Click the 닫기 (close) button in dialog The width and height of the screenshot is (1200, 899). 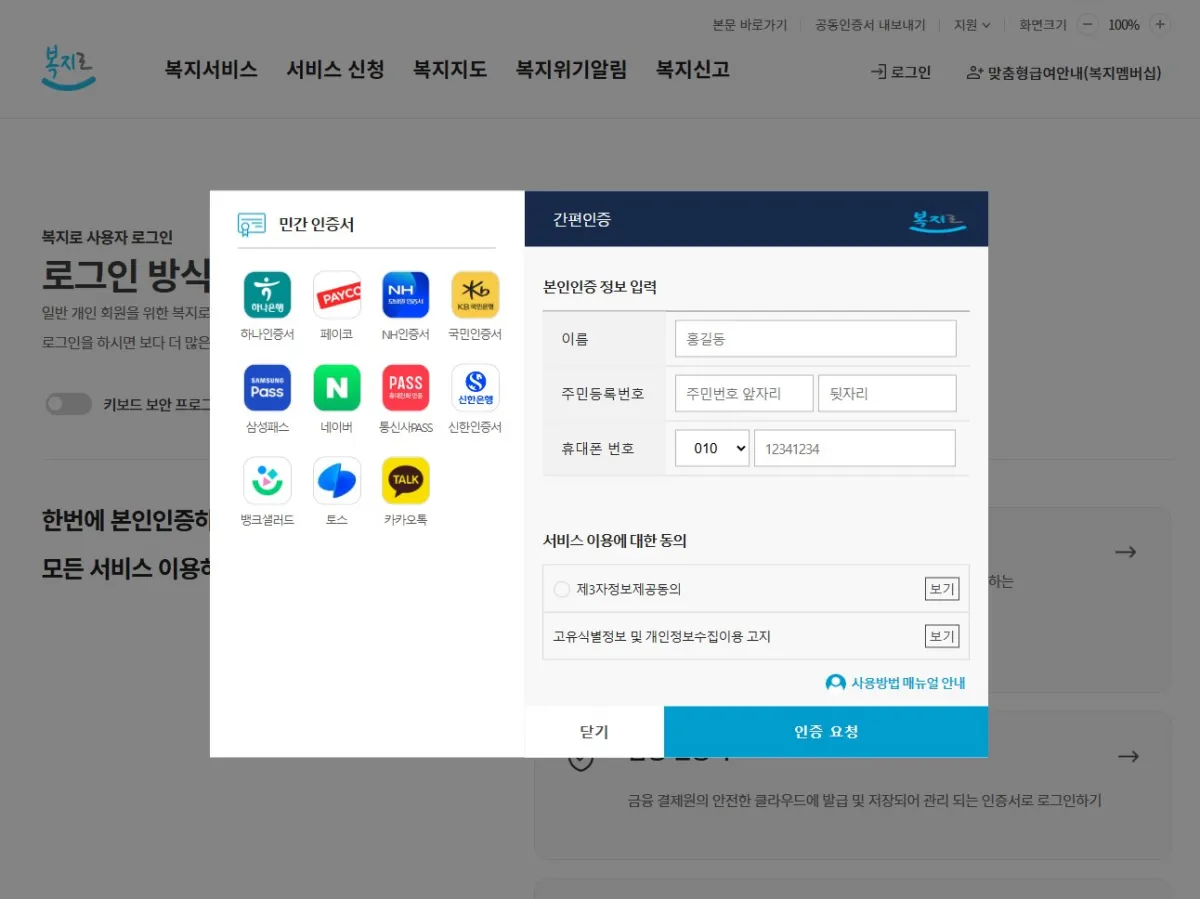coord(594,731)
